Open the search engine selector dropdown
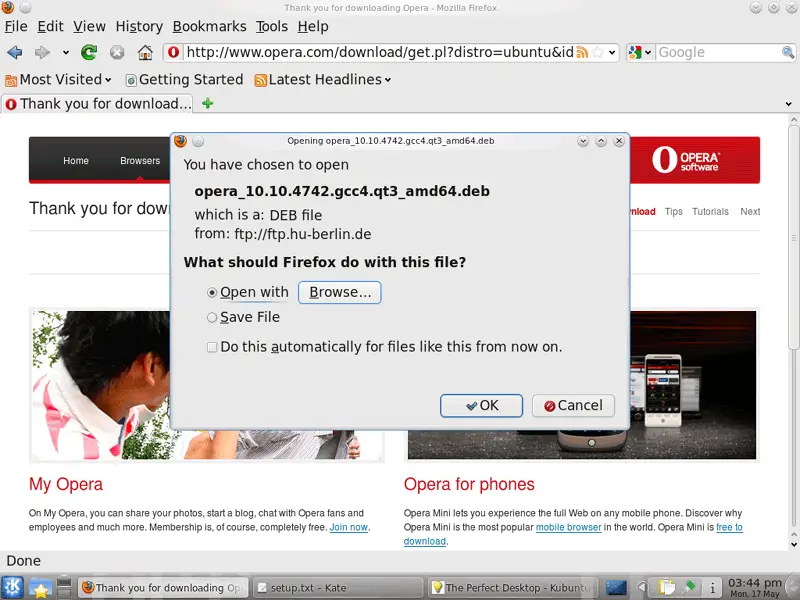The height and width of the screenshot is (600, 800). (x=640, y=52)
